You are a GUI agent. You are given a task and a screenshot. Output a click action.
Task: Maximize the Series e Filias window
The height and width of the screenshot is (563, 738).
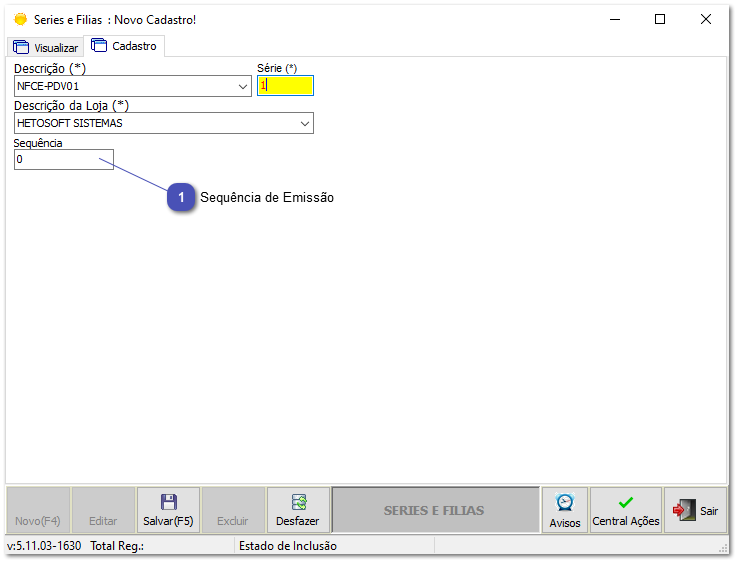coord(660,19)
